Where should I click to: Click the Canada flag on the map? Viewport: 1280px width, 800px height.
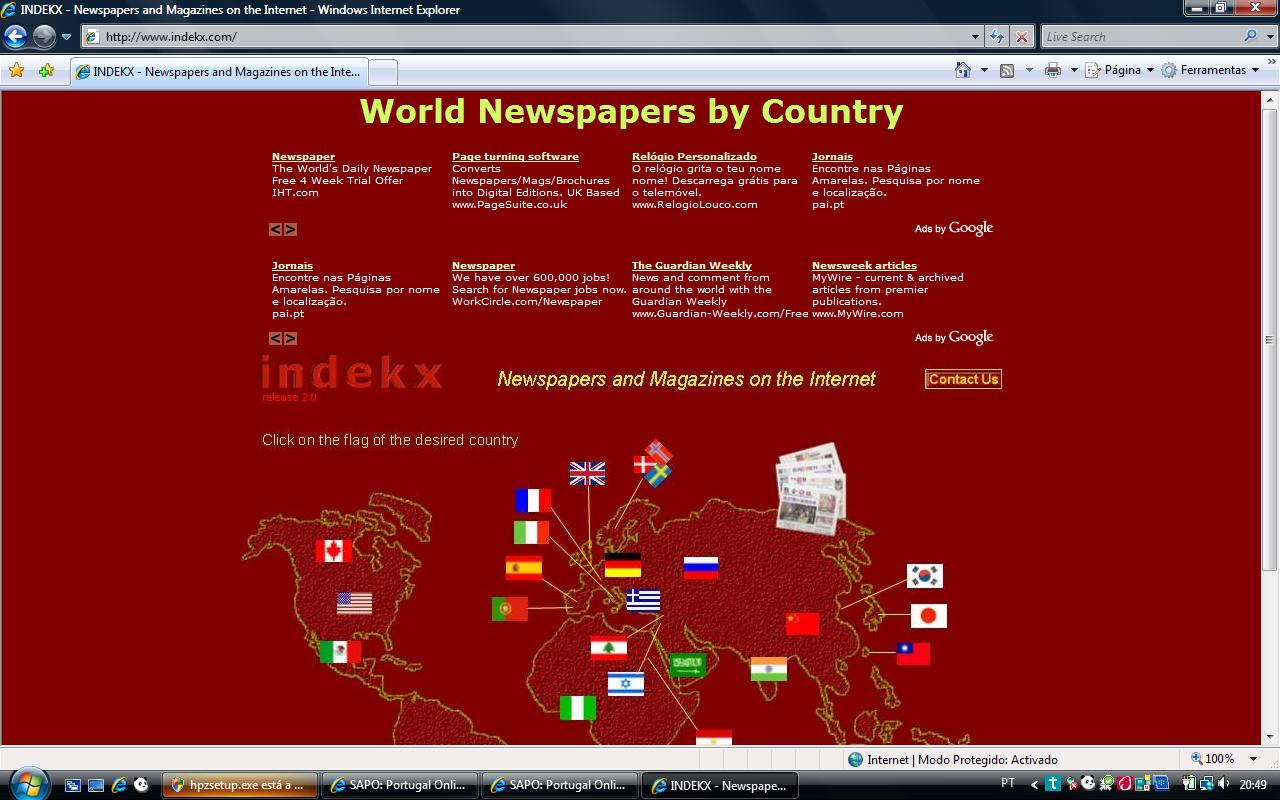[333, 551]
